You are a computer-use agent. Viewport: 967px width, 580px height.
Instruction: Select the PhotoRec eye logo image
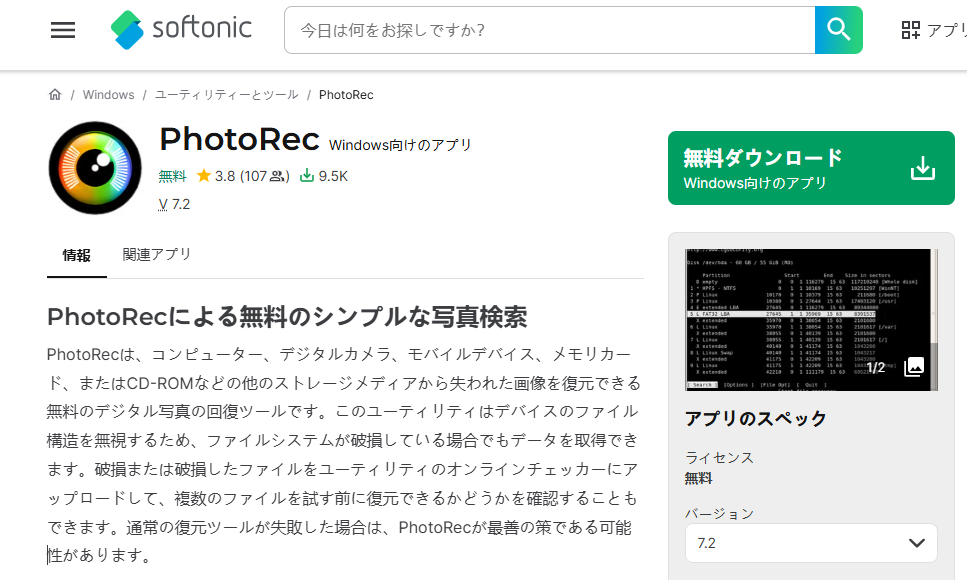pos(95,167)
